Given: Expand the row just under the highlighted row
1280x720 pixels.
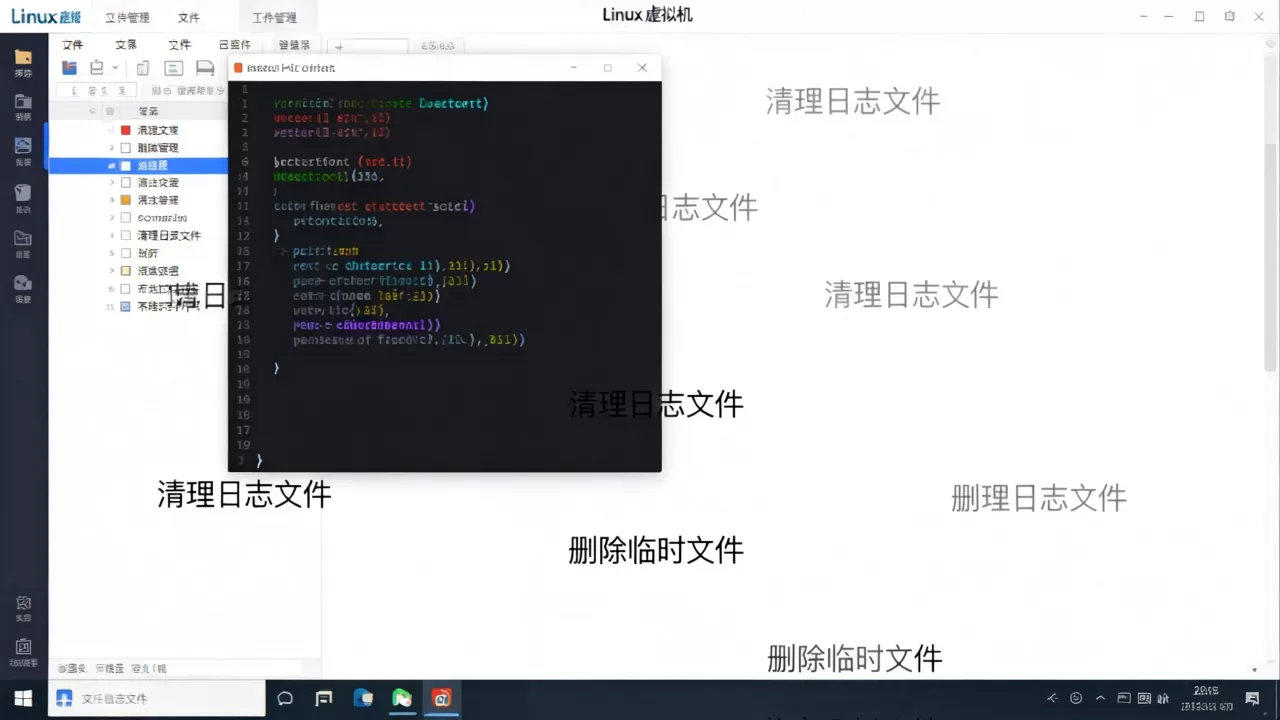Looking at the screenshot, I should (111, 183).
